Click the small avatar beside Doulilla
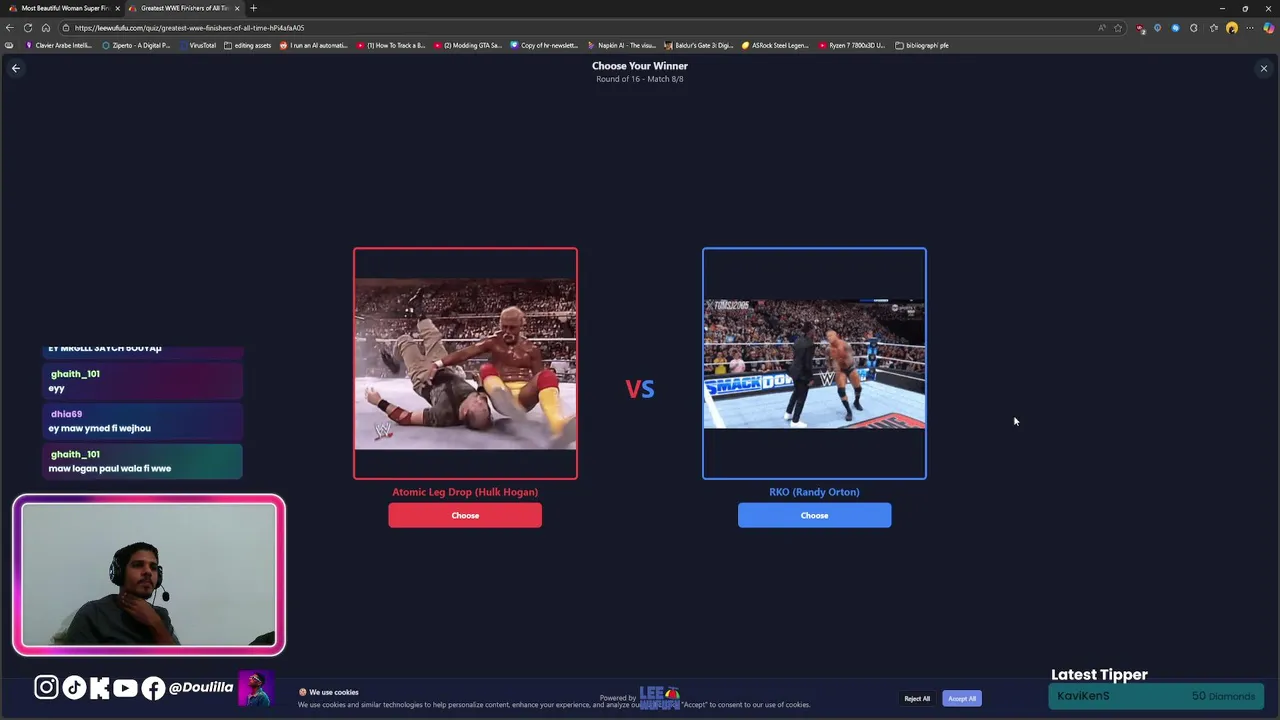The width and height of the screenshot is (1280, 720). pos(256,688)
